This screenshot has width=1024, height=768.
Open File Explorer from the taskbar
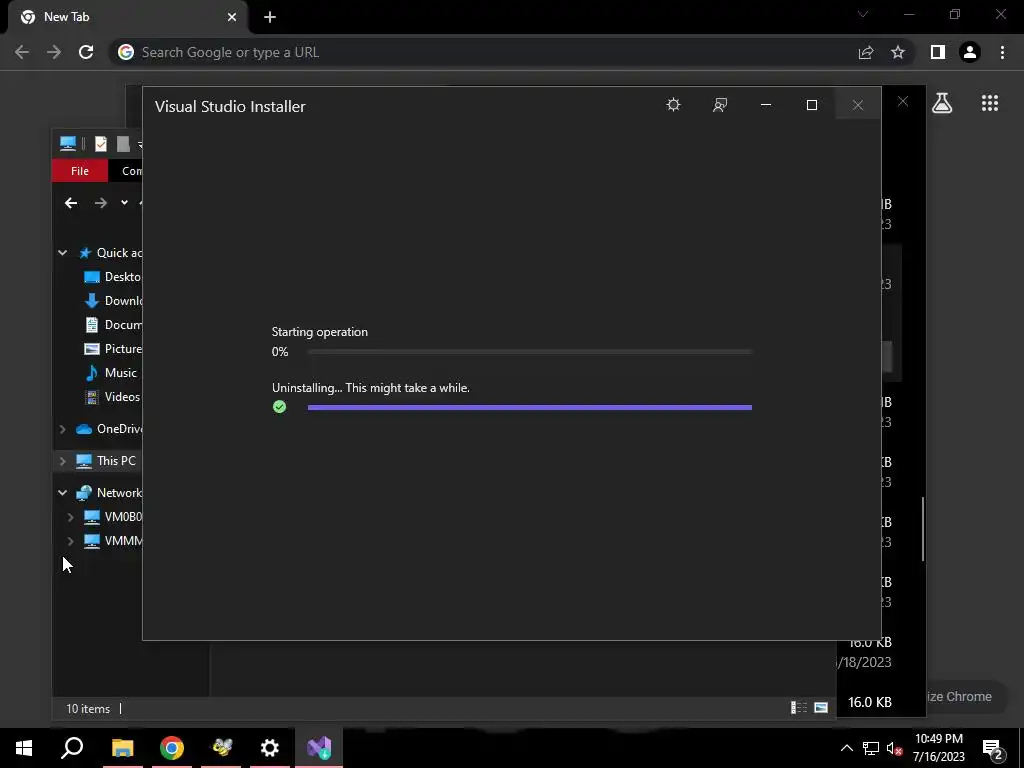tap(122, 748)
